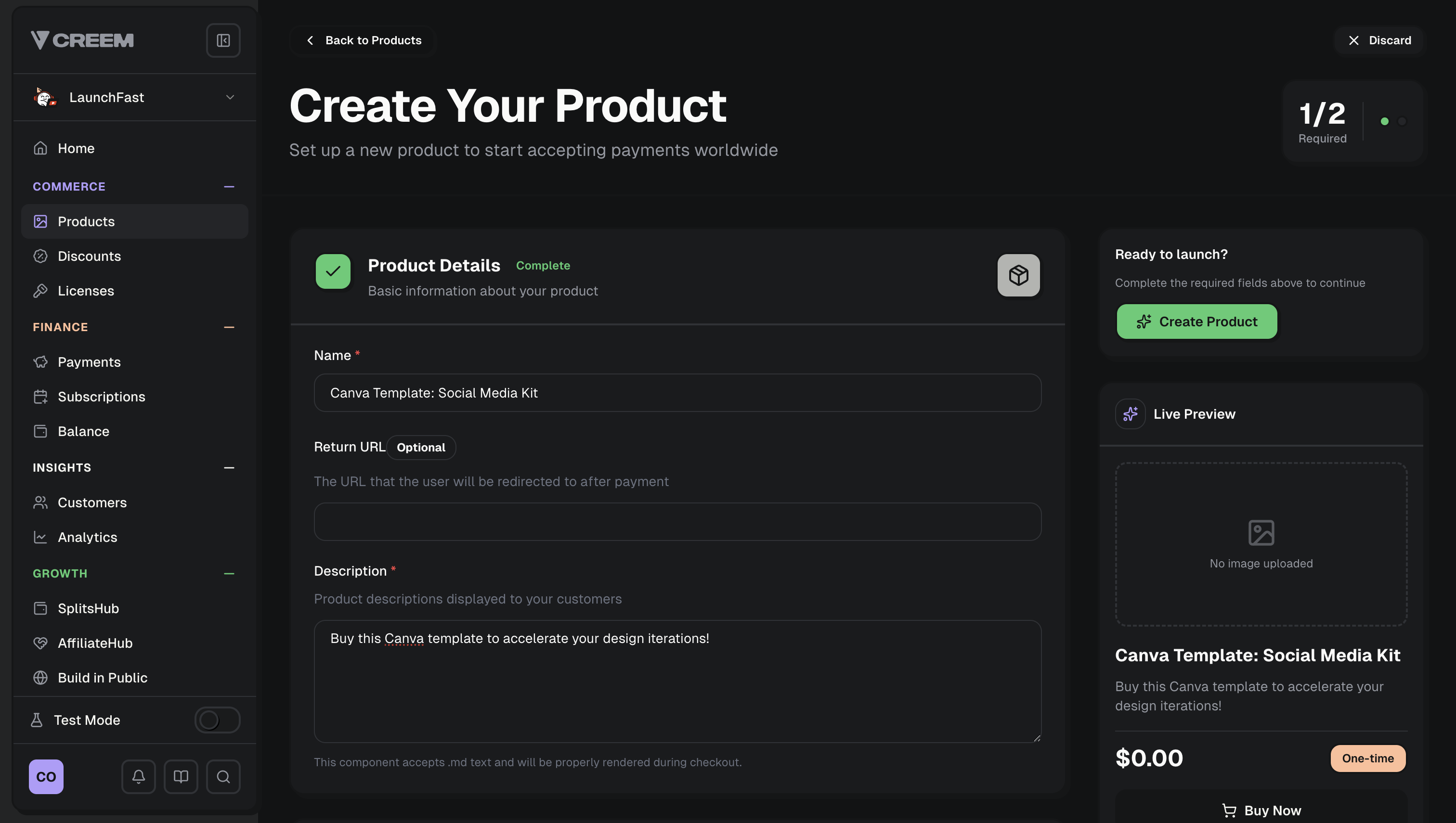This screenshot has width=1456, height=823.
Task: Open Subscriptions page
Action: coord(134,397)
